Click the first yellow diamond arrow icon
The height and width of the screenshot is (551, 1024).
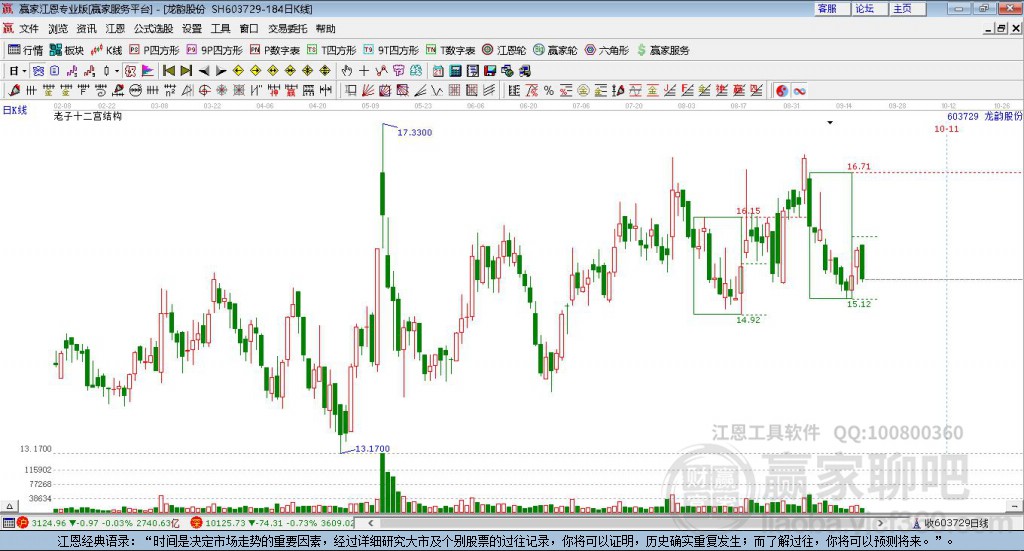coord(238,71)
